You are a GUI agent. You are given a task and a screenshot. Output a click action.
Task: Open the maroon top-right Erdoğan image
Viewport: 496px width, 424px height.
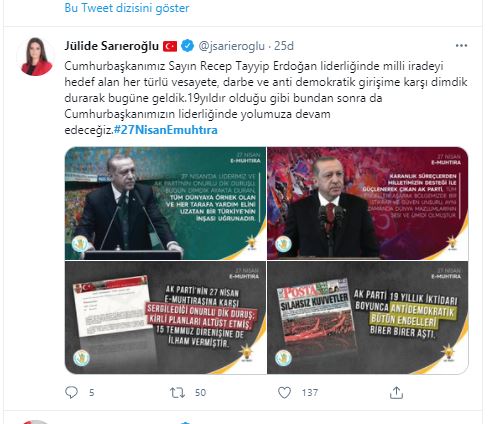click(x=368, y=203)
